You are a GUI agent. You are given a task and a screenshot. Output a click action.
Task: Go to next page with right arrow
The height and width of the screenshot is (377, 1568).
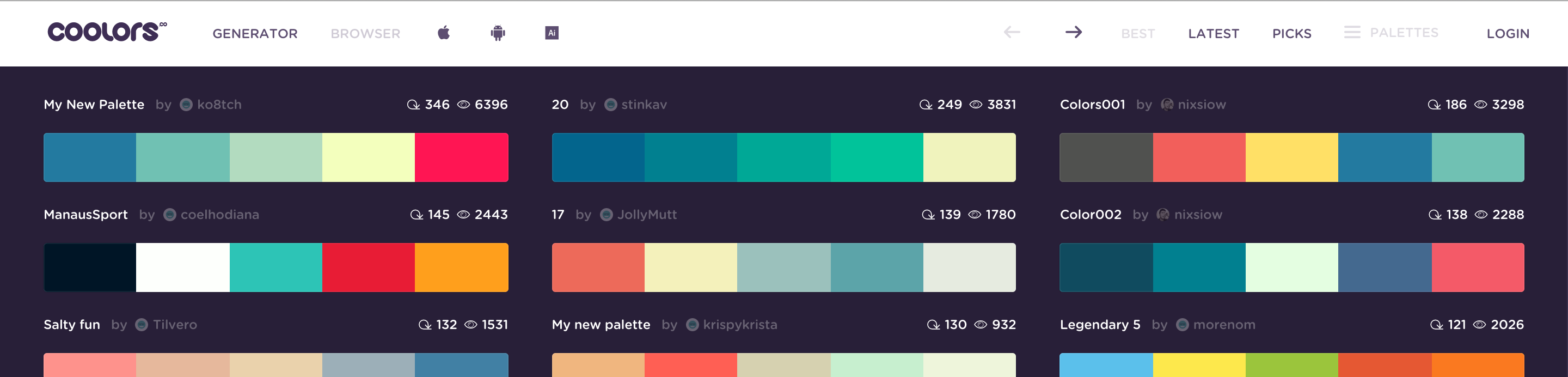(1074, 32)
